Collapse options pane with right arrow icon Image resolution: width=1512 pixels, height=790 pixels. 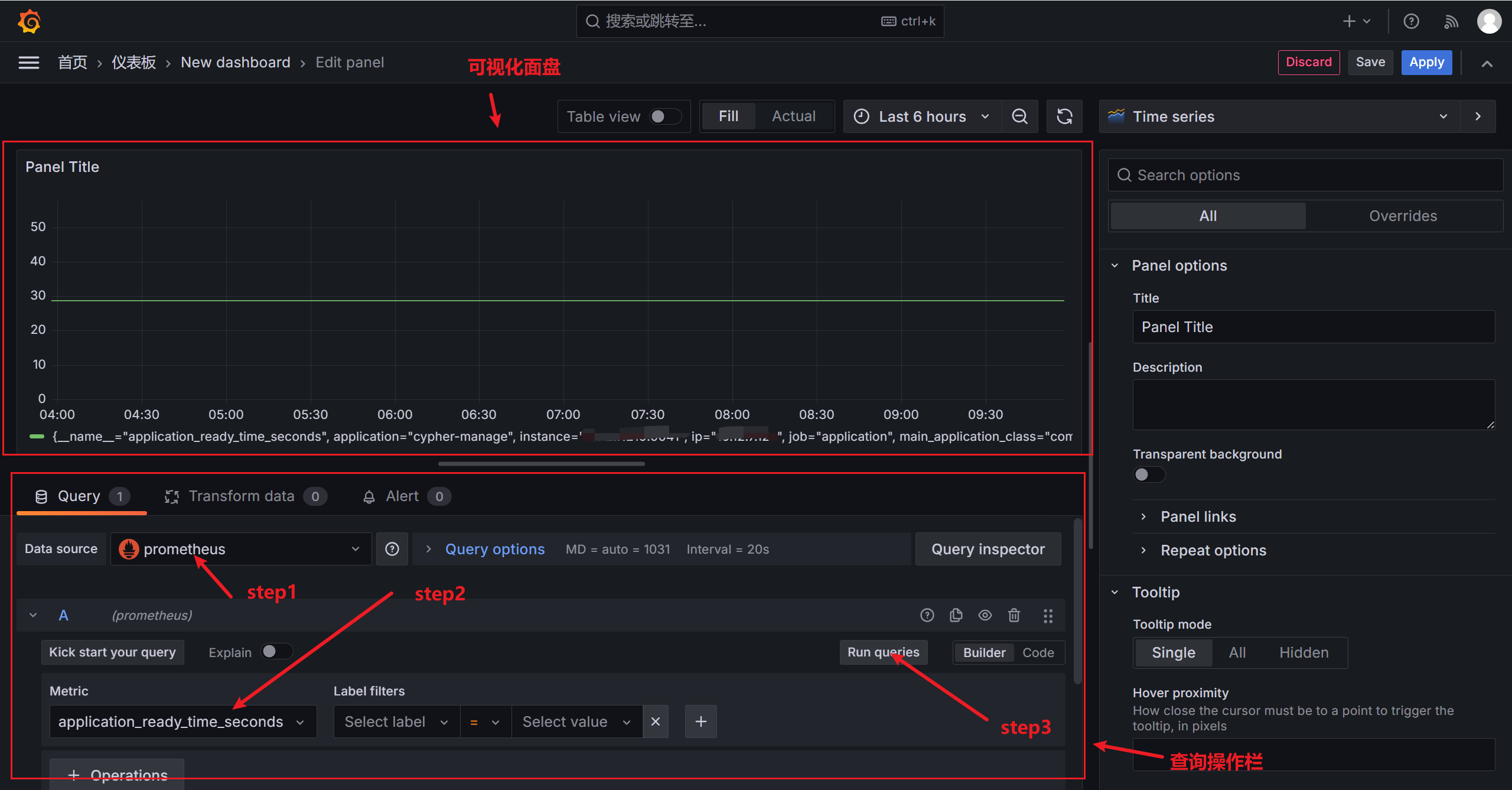(1478, 116)
